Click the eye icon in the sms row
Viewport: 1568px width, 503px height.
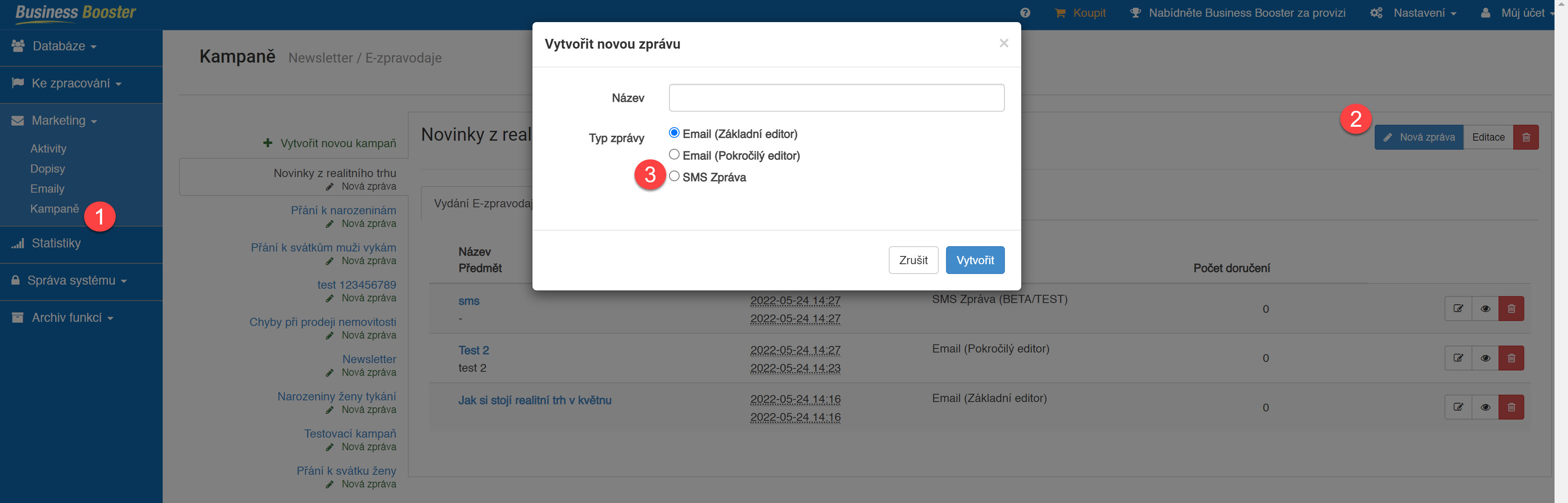pyautogui.click(x=1485, y=309)
